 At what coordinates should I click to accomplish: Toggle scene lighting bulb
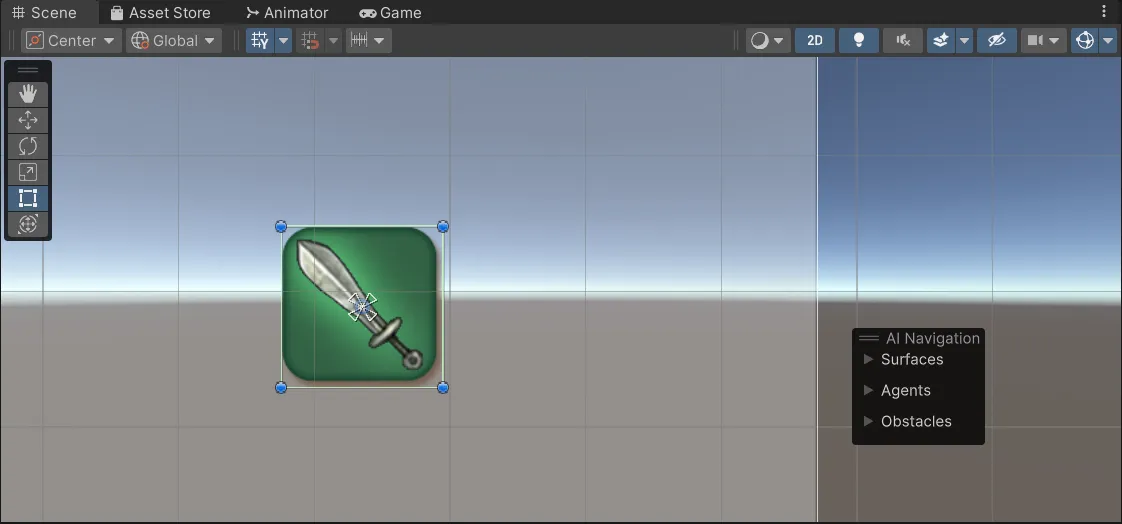(858, 41)
